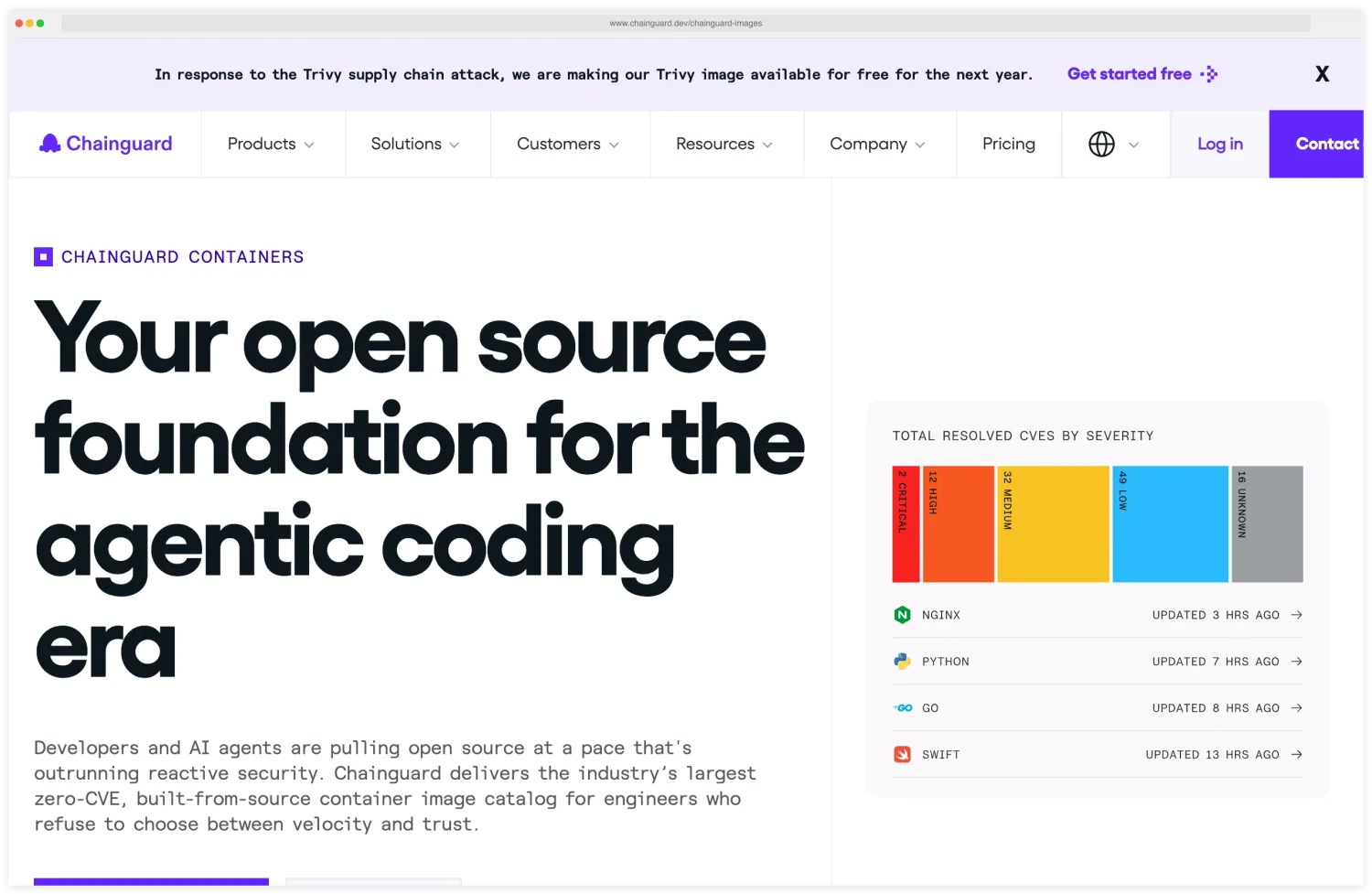Click the square icon beside Chainguard Containers
The image size is (1372, 894).
[x=43, y=257]
